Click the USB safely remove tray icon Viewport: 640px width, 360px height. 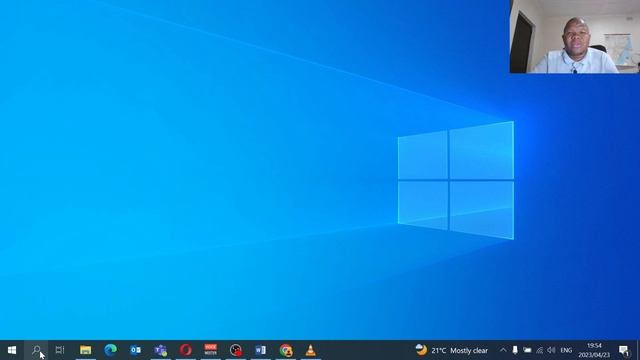[515, 350]
